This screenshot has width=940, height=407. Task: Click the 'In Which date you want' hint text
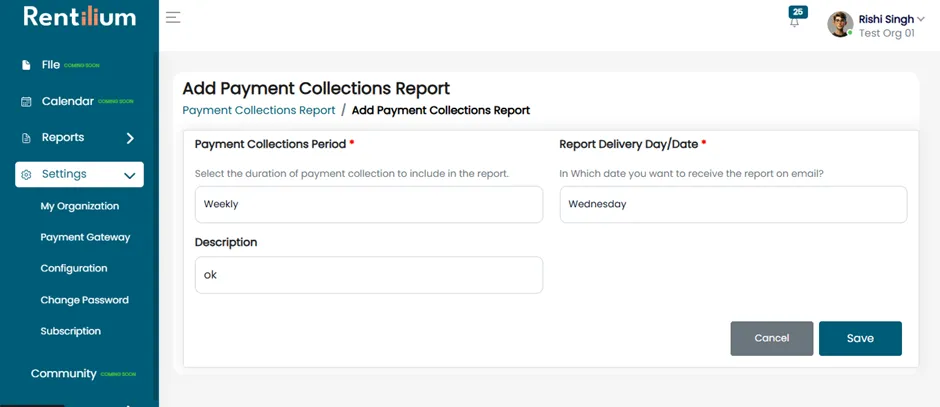point(692,174)
